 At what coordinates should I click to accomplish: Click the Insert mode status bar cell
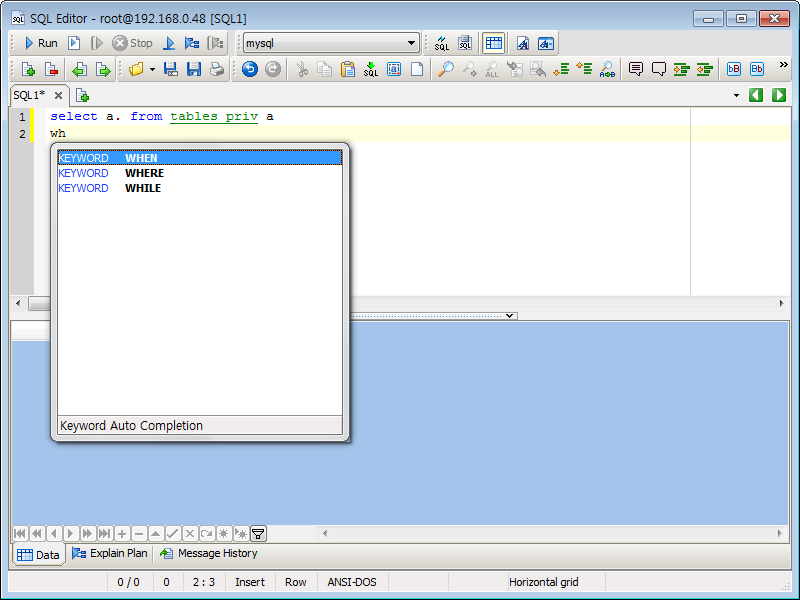[x=249, y=582]
